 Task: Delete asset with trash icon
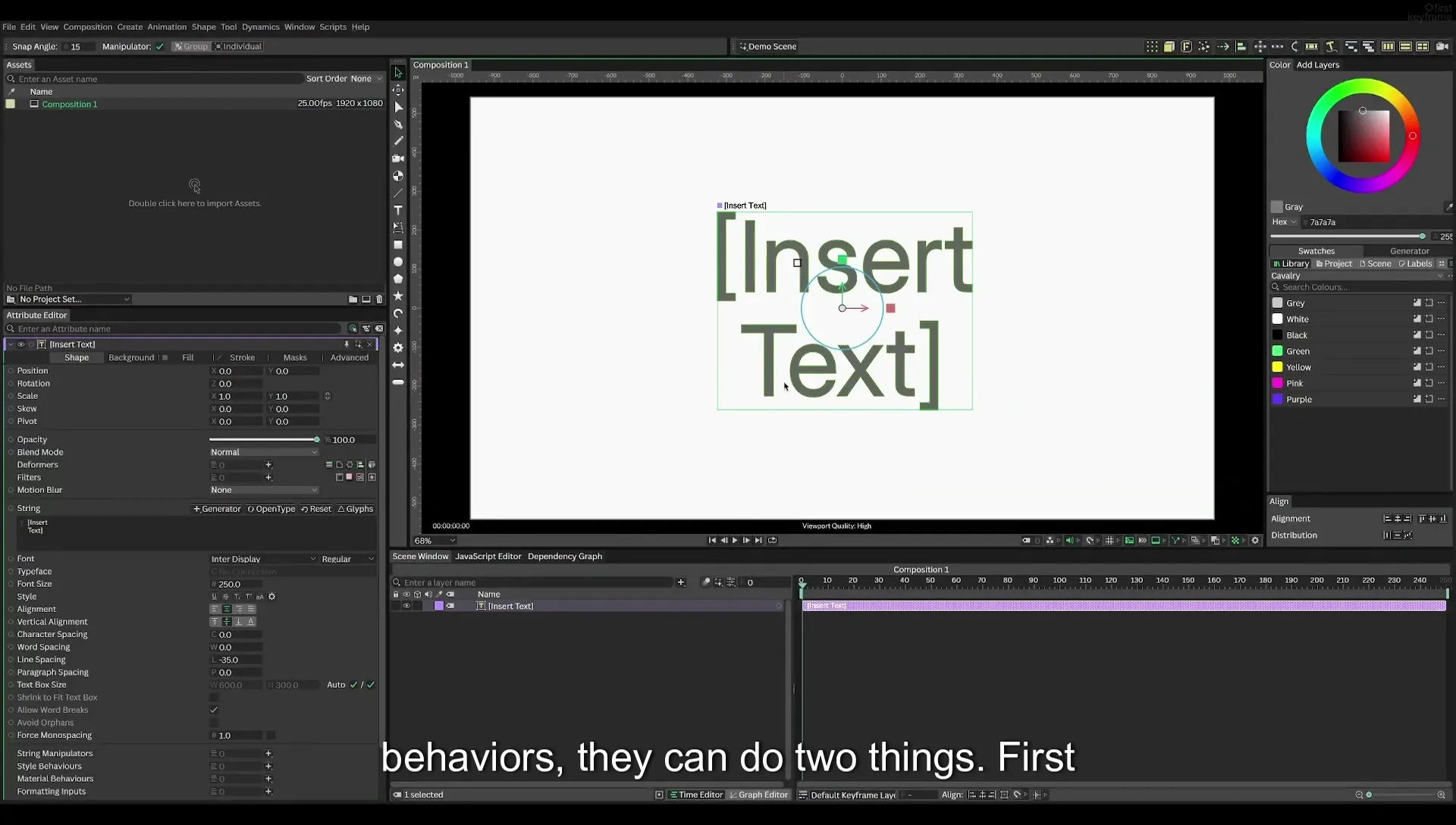tap(379, 300)
